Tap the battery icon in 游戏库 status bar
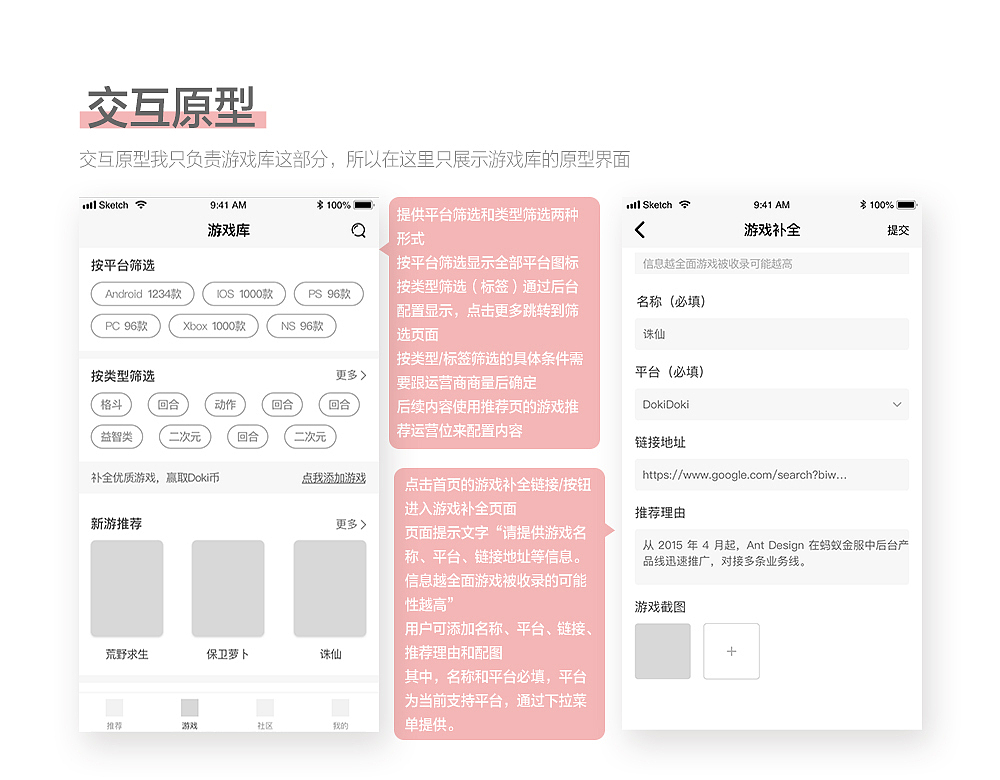Image resolution: width=1000 pixels, height=780 pixels. tap(364, 205)
